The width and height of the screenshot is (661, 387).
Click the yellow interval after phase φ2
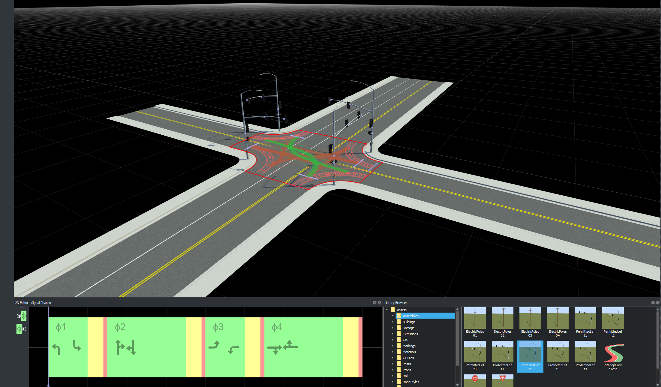click(193, 347)
